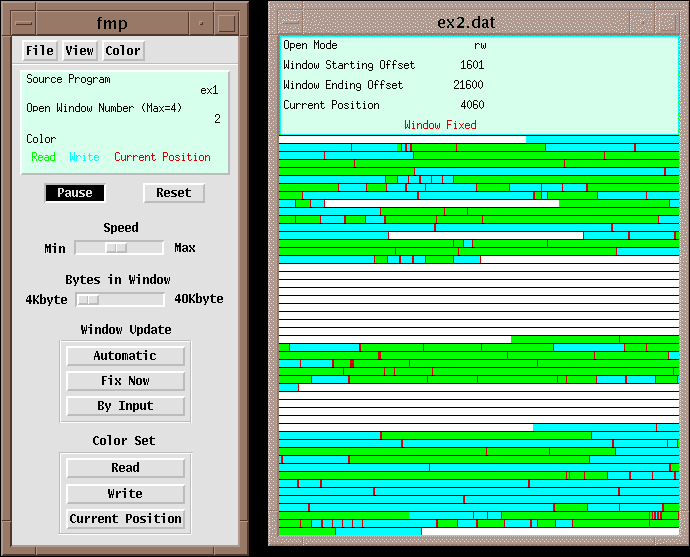Click the Window Fixed status text
This screenshot has width=690, height=557.
[x=440, y=125]
